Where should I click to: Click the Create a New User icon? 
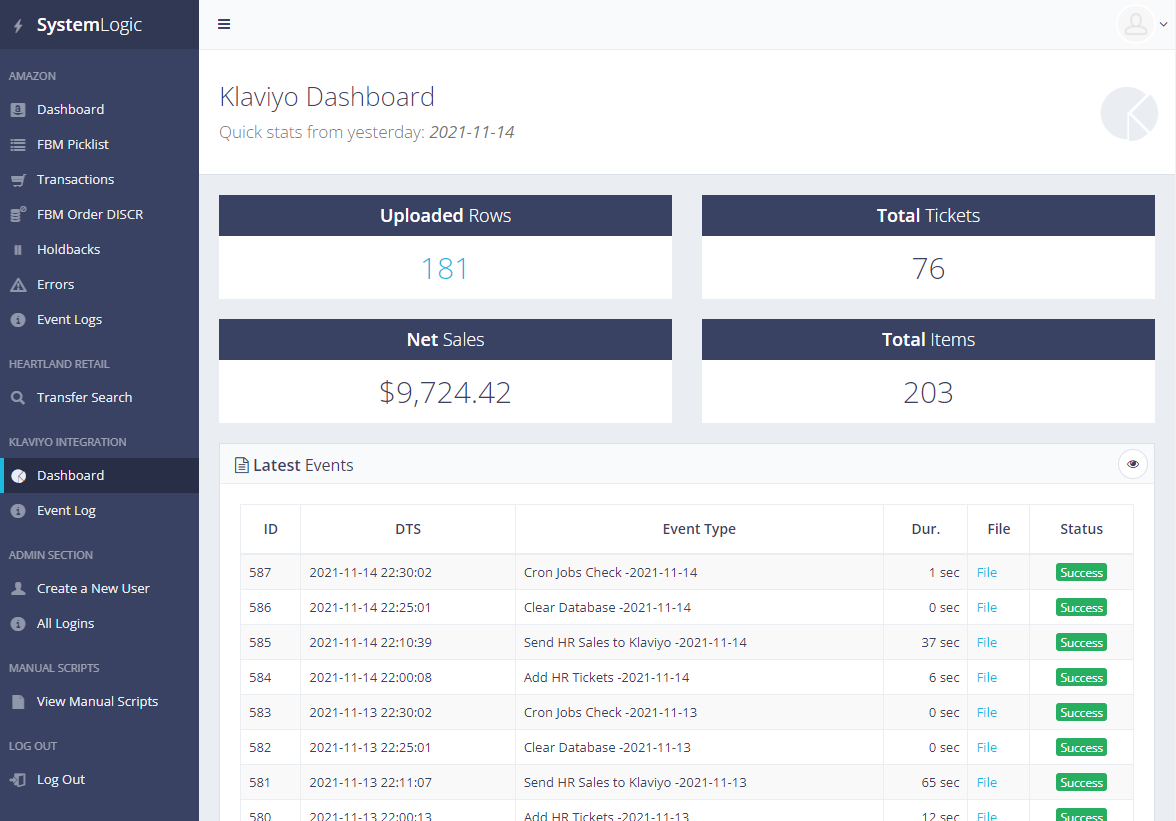point(18,589)
